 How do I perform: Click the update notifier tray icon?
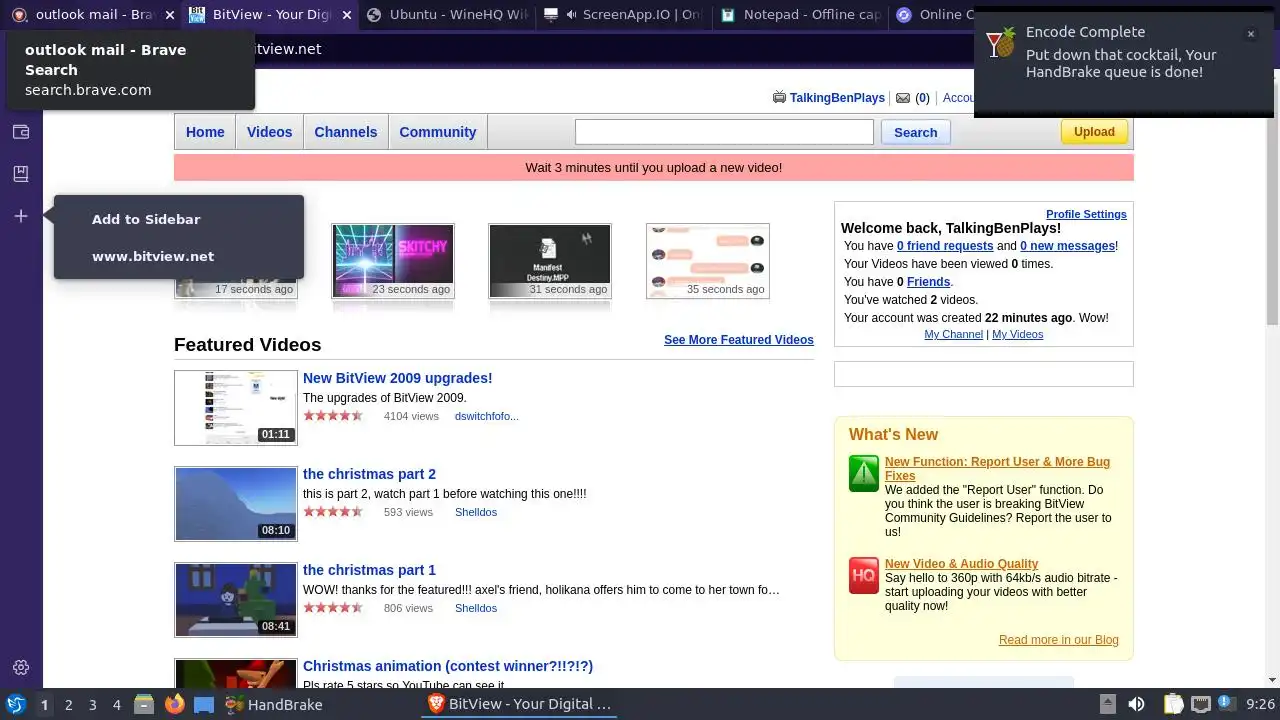(x=1226, y=704)
